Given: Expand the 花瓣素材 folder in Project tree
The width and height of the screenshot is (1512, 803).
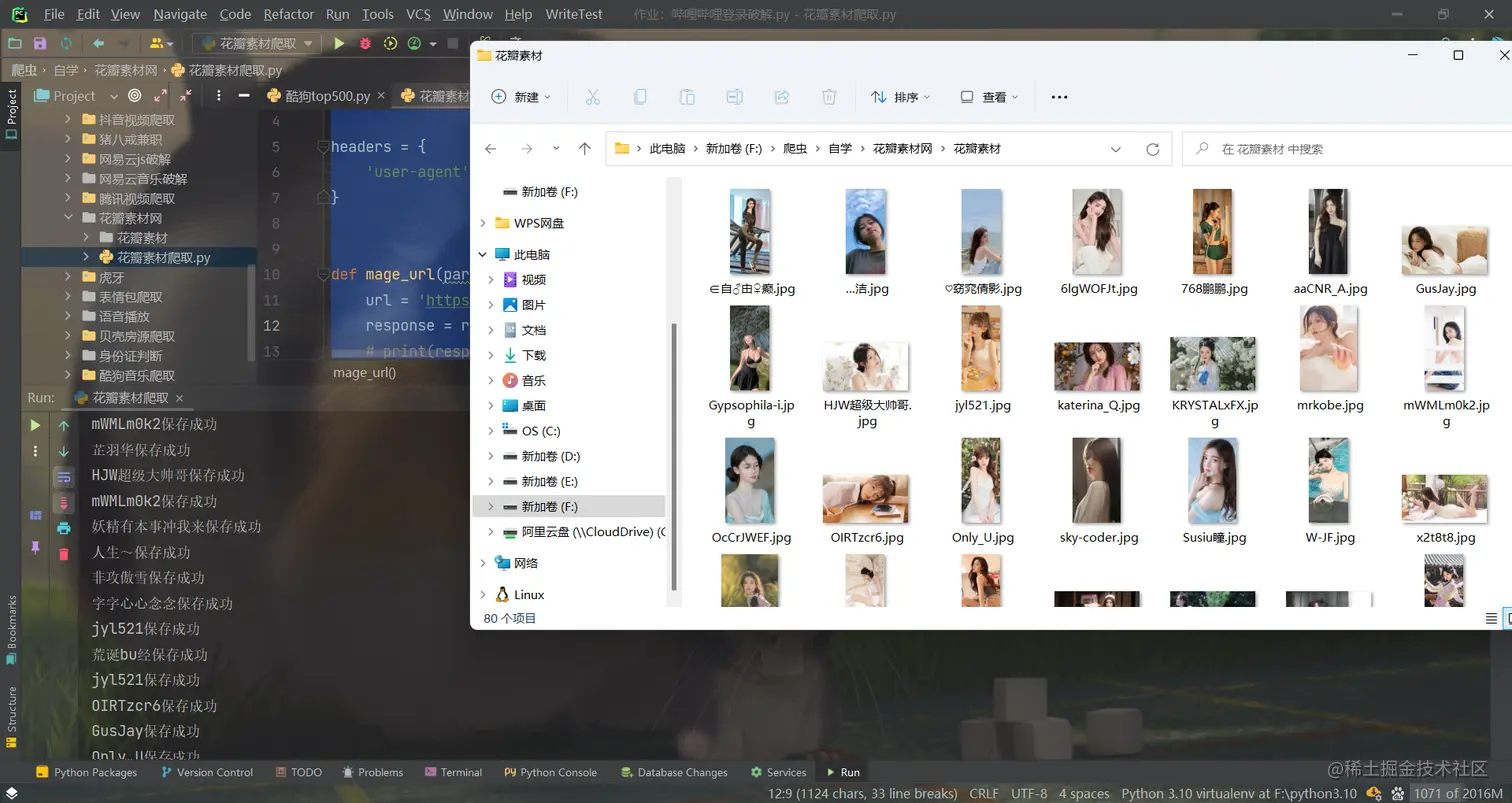Looking at the screenshot, I should [x=86, y=238].
